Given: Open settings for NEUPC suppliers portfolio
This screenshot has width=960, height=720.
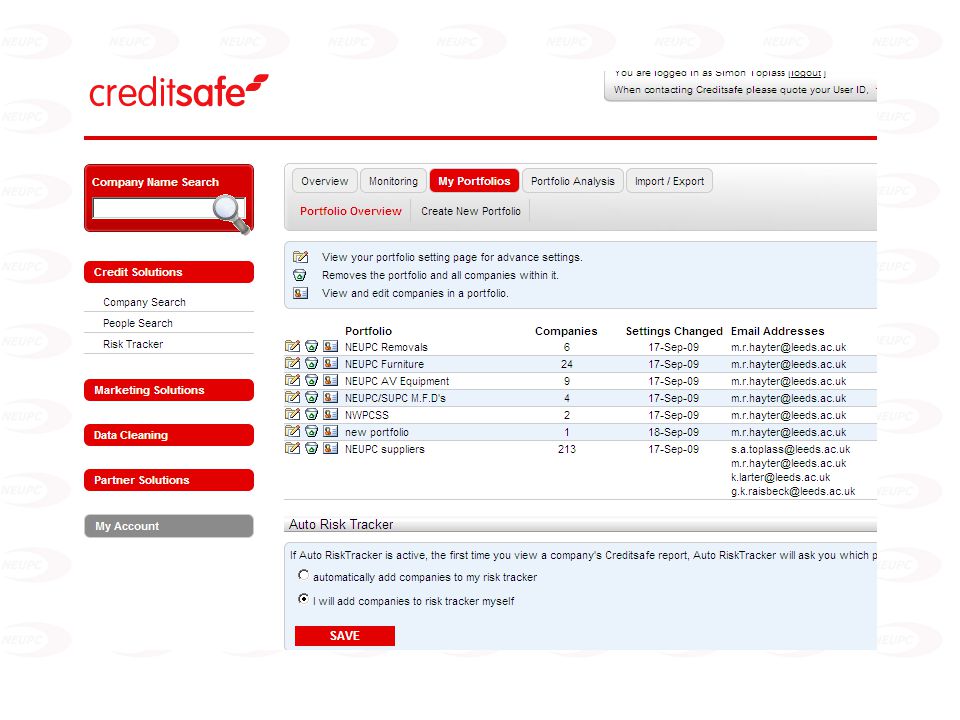Looking at the screenshot, I should click(293, 449).
